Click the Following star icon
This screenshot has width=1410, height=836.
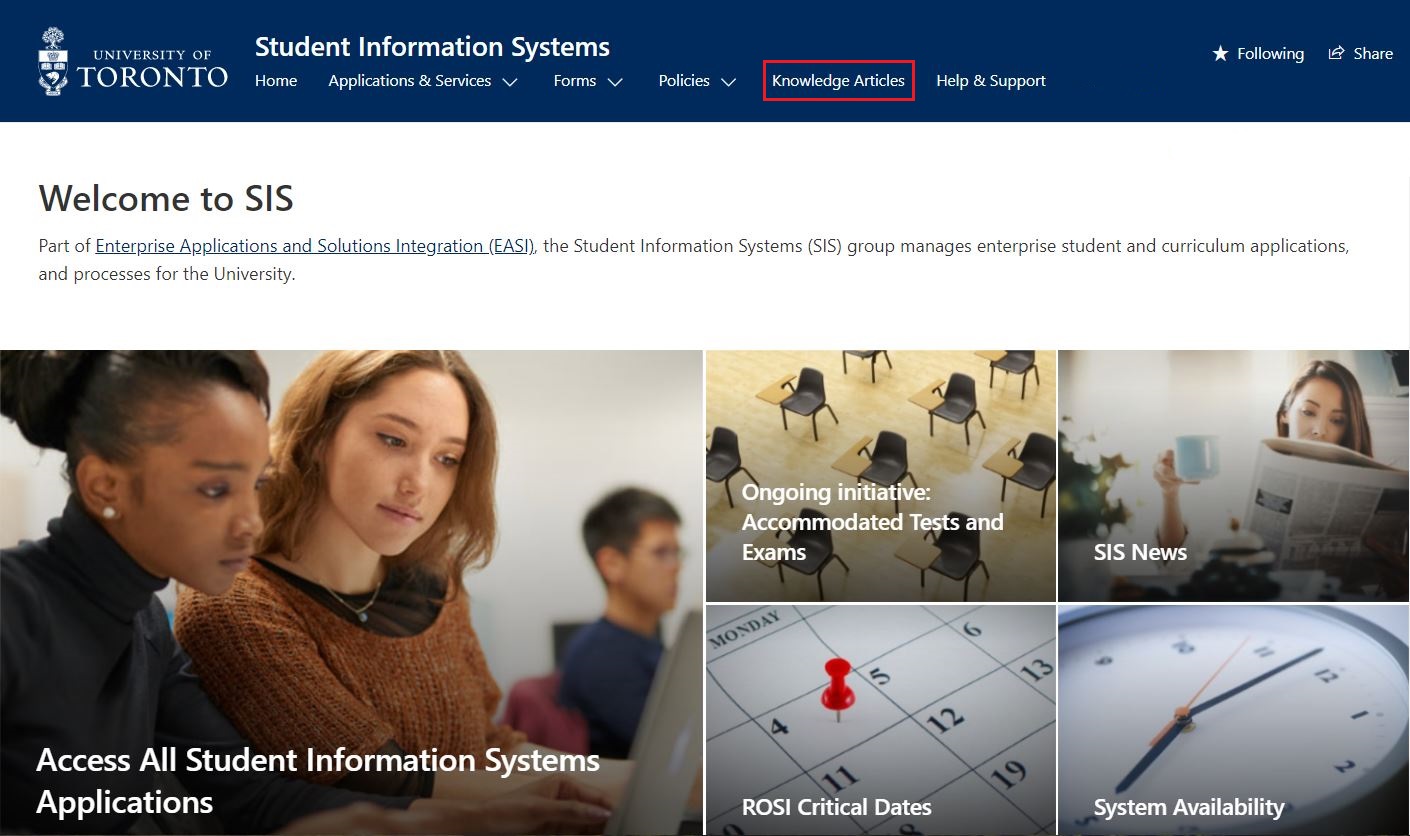tap(1220, 53)
